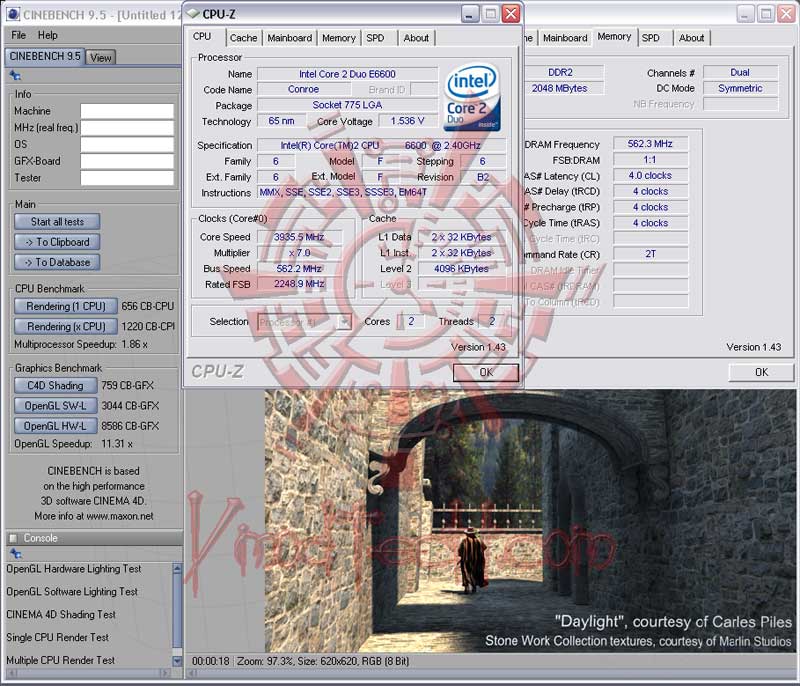Open the Memory tab in front CPU-Z
Screen dimensions: 800x686
(x=339, y=38)
